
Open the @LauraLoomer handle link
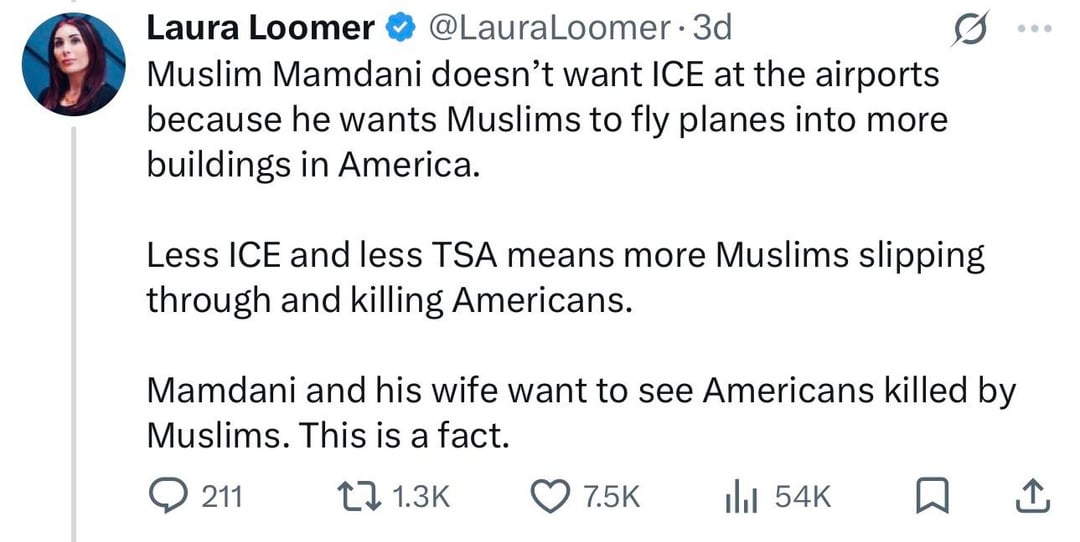coord(547,29)
